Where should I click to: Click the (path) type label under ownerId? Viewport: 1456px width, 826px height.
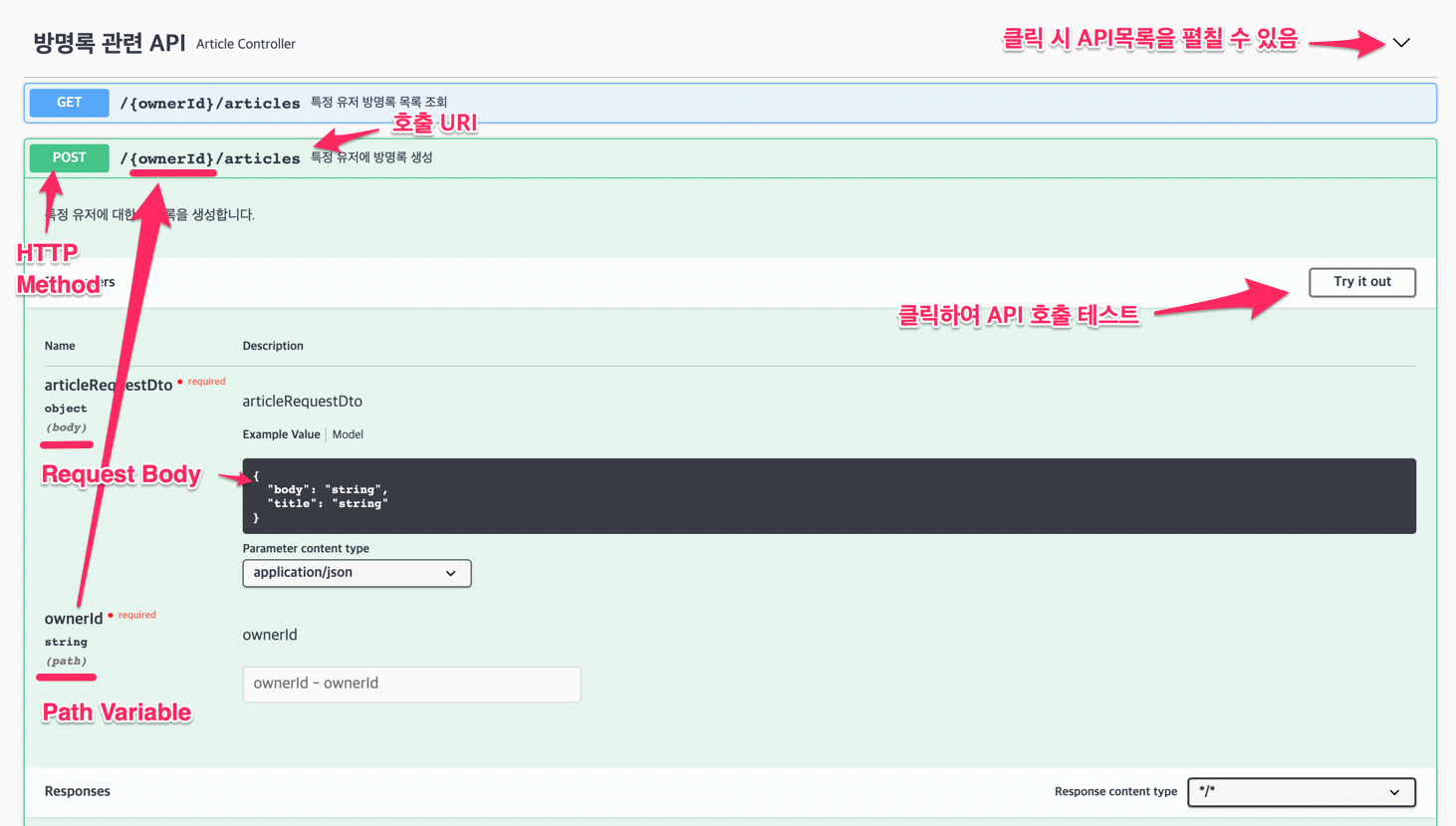(x=67, y=661)
